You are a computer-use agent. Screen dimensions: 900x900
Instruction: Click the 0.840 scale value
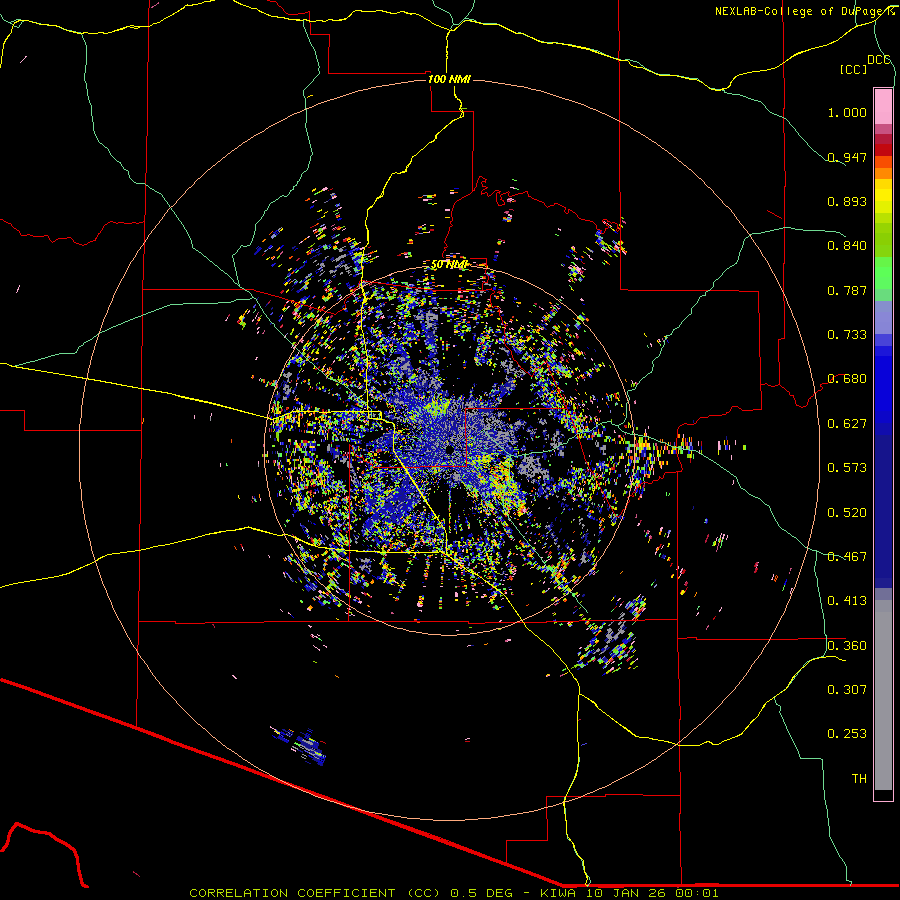point(847,246)
